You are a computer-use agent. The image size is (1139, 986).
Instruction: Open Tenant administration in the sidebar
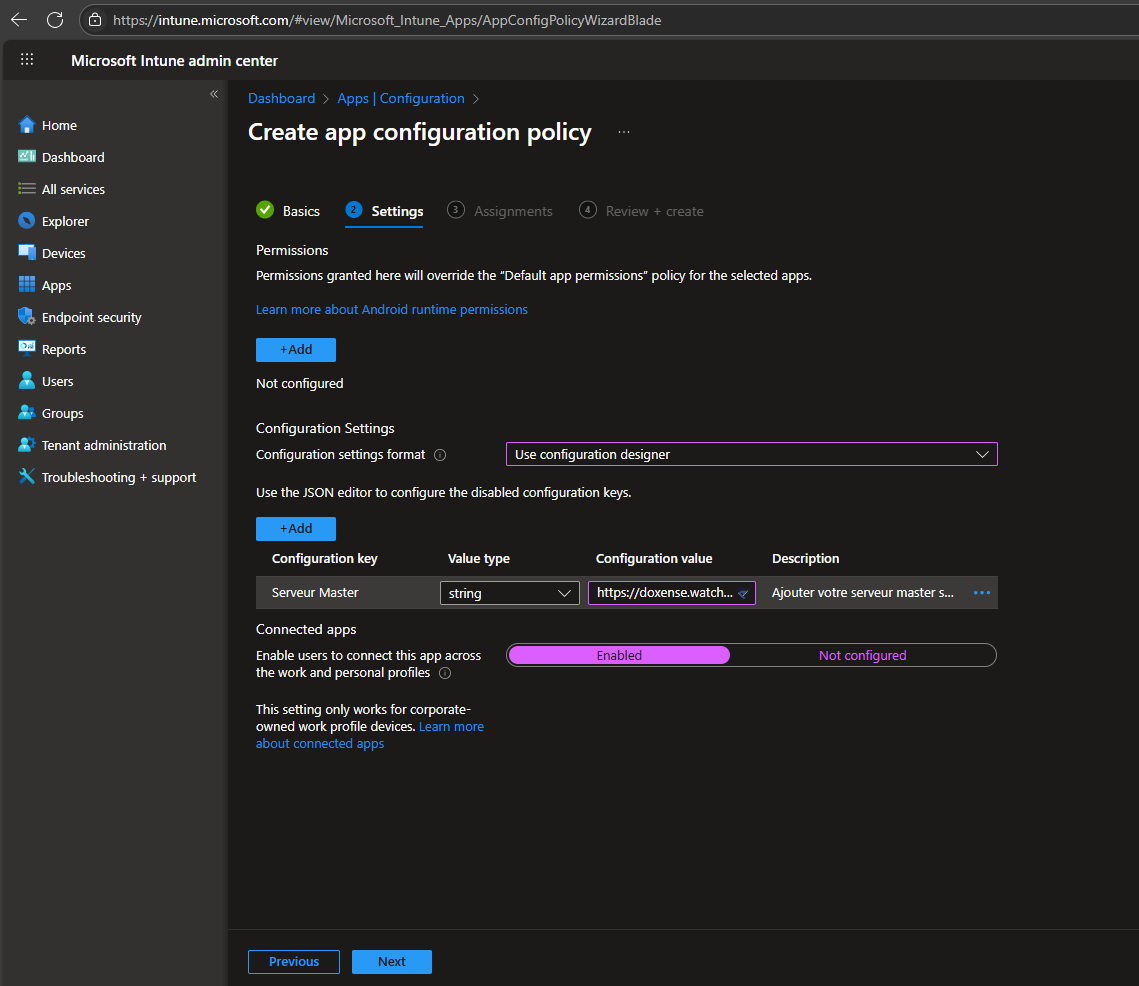click(x=104, y=445)
